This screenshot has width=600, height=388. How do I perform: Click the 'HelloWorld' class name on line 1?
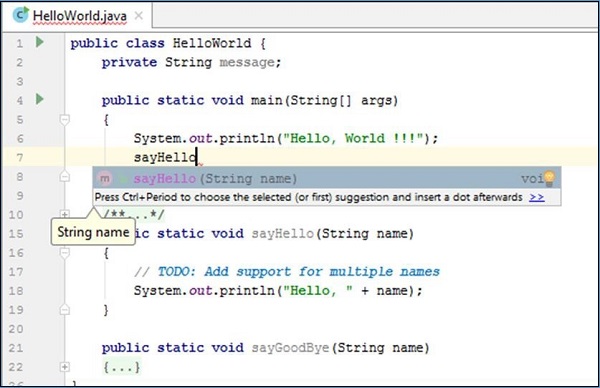tap(212, 43)
